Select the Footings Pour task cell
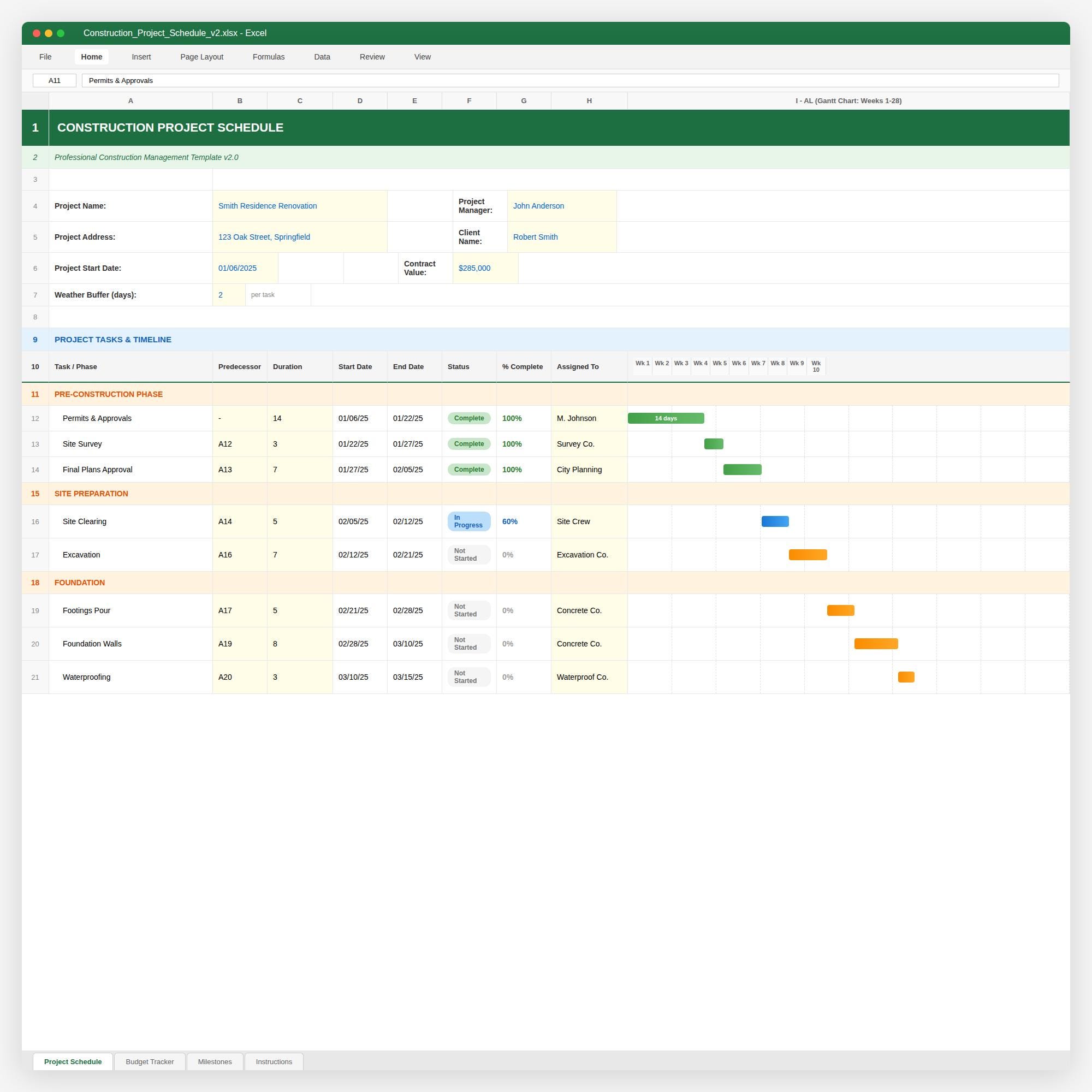This screenshot has width=1092, height=1092. (x=130, y=610)
